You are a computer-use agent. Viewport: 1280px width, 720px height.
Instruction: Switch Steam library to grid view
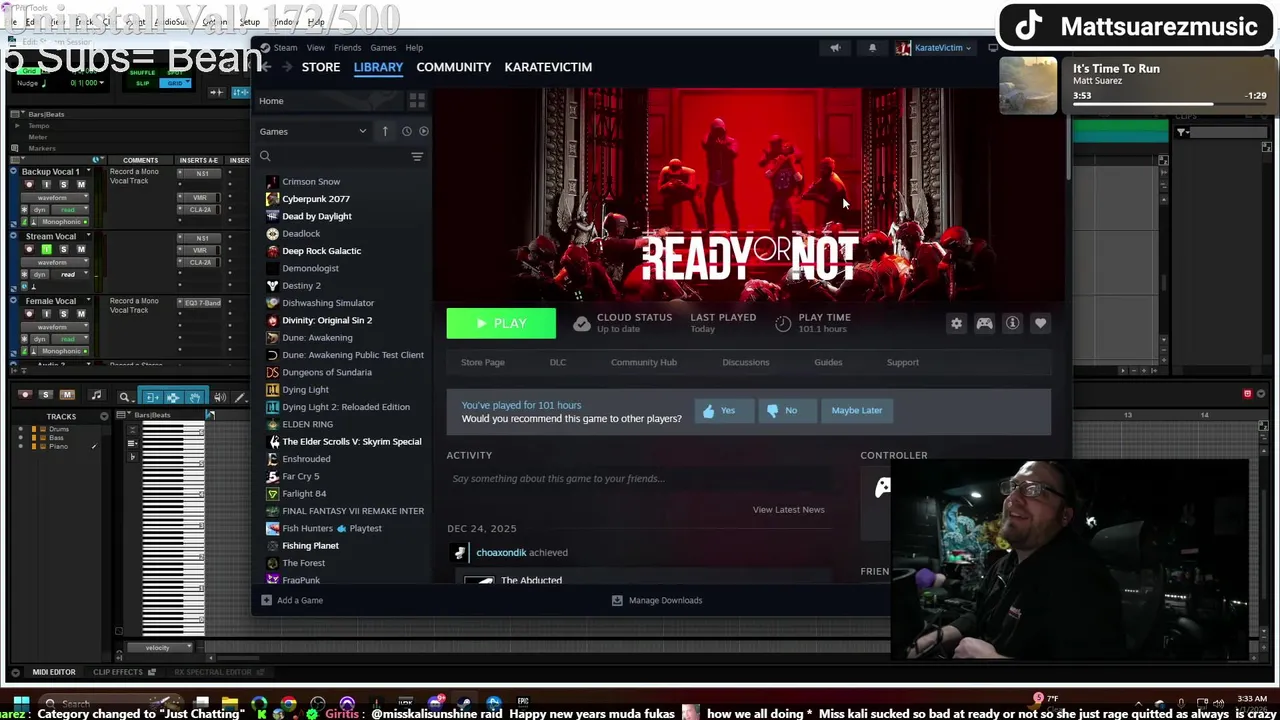[x=417, y=101]
